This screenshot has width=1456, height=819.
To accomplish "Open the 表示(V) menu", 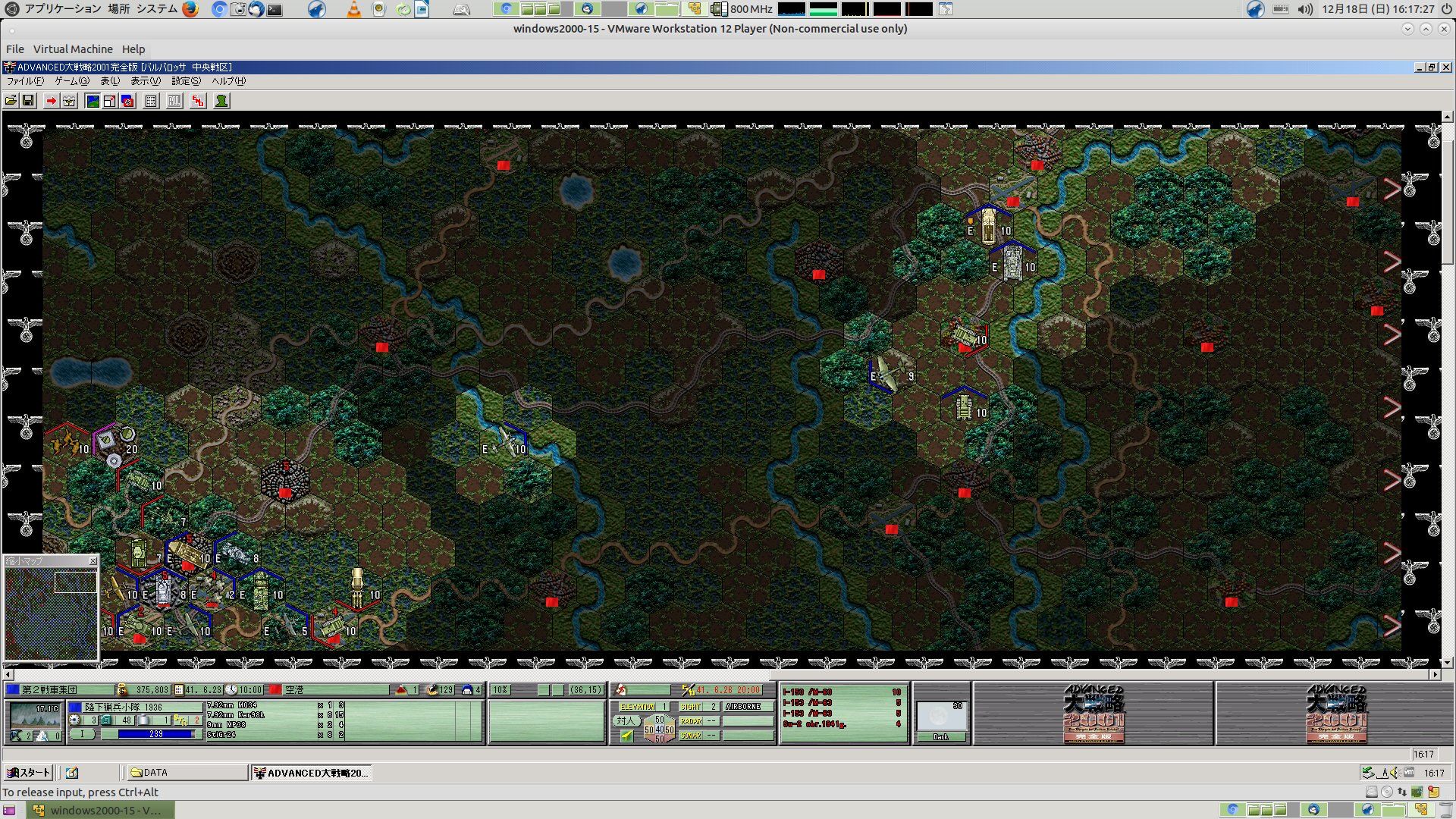I will point(146,81).
